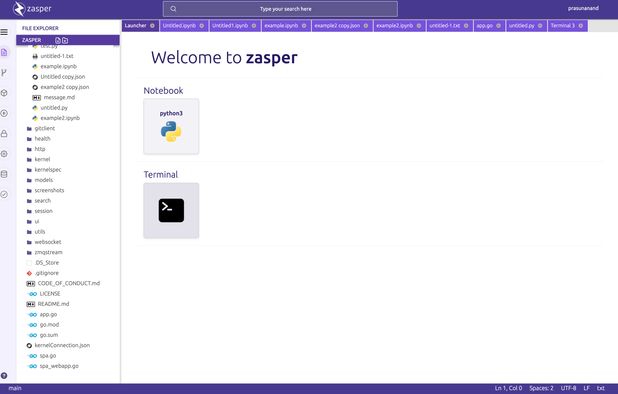Viewport: 618px width, 394px height.
Task: Close the app.go tab
Action: pyautogui.click(x=498, y=26)
